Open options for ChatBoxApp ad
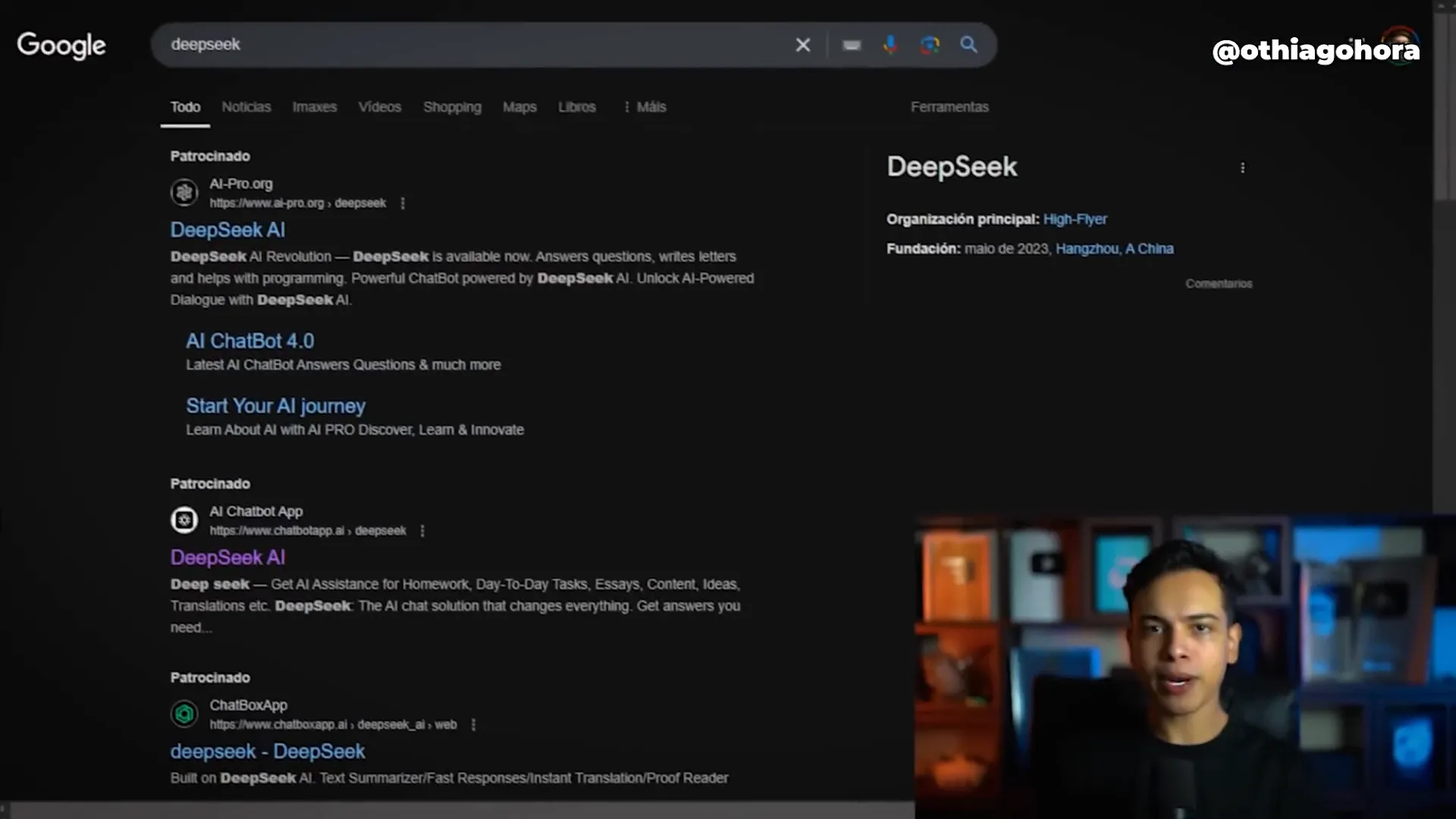 coord(473,725)
